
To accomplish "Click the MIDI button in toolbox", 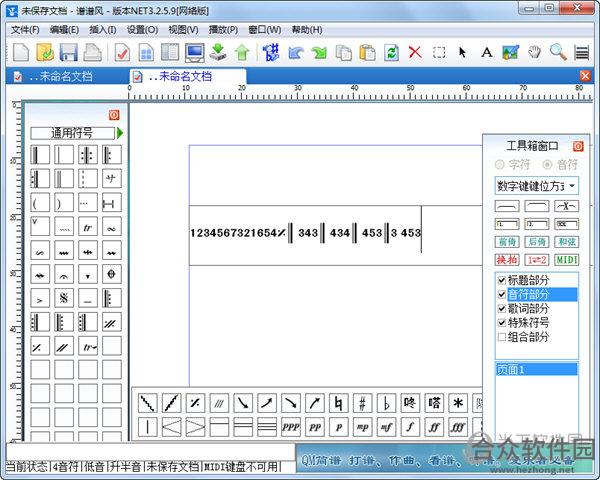I will (x=566, y=260).
